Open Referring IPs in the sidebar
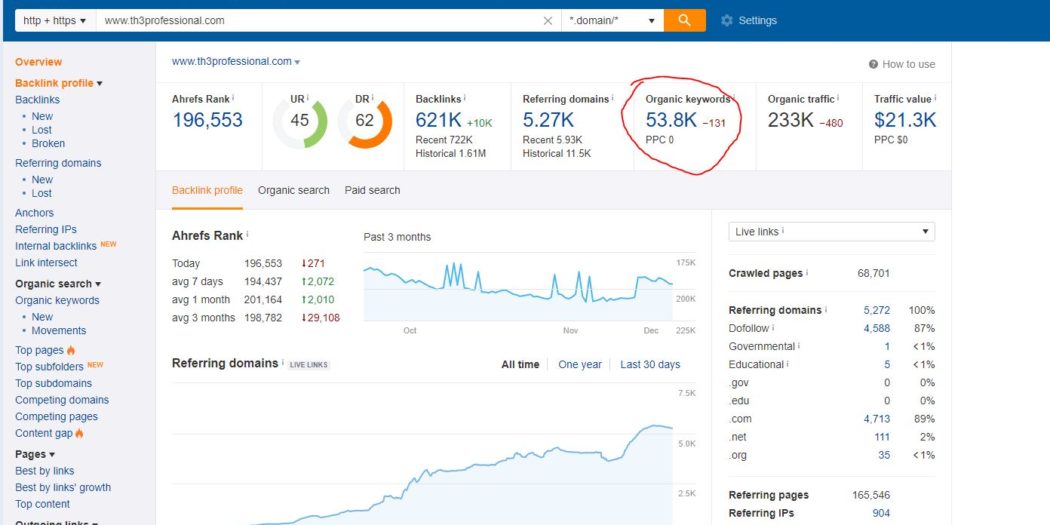The image size is (1050, 525). [46, 230]
